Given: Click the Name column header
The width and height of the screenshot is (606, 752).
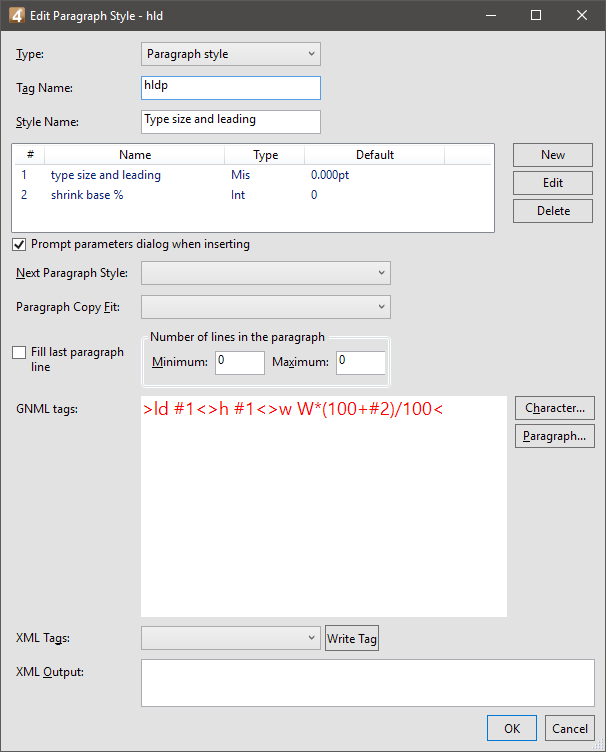Looking at the screenshot, I should click(135, 155).
